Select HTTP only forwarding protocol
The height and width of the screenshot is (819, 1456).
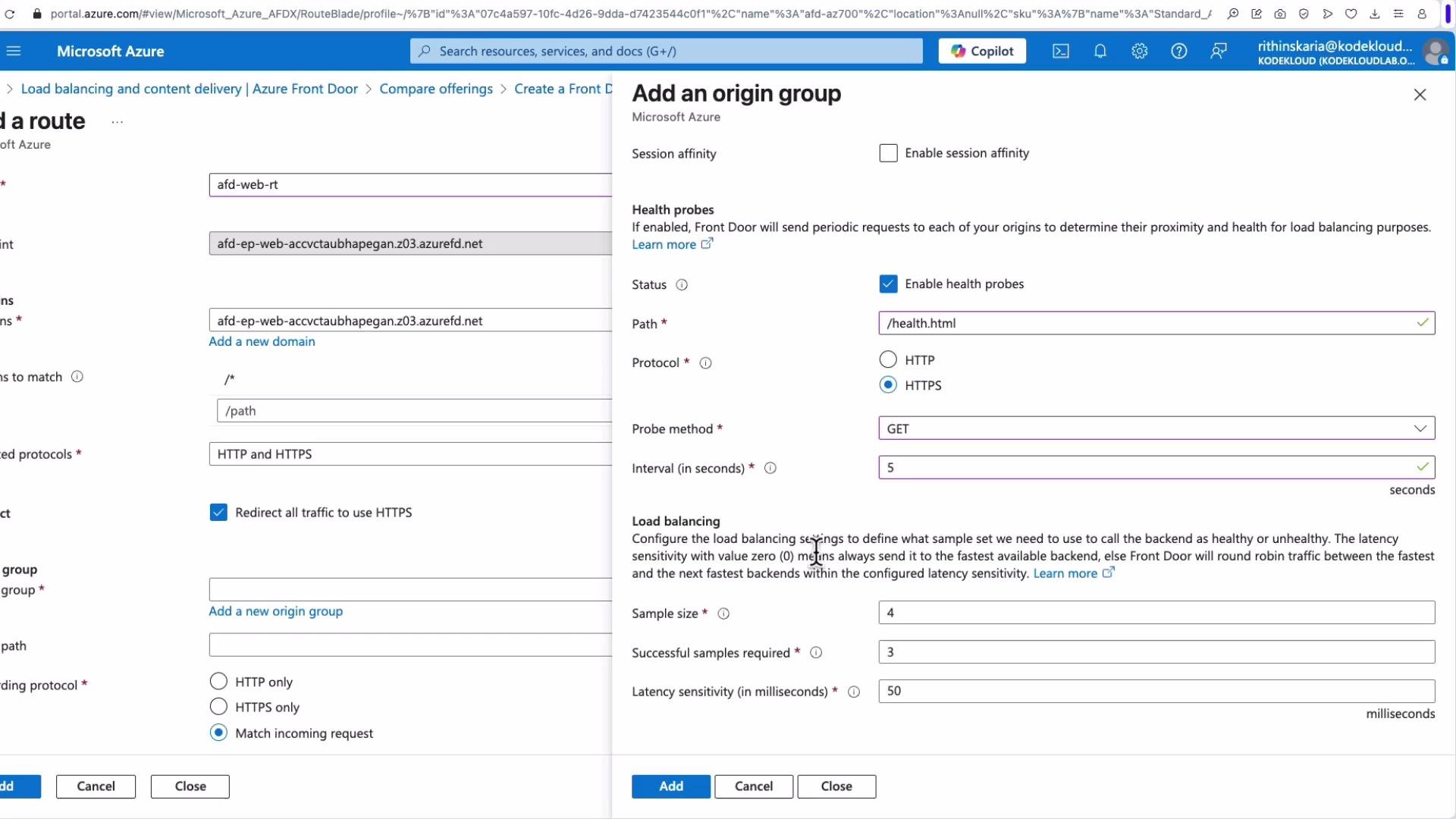tap(218, 681)
